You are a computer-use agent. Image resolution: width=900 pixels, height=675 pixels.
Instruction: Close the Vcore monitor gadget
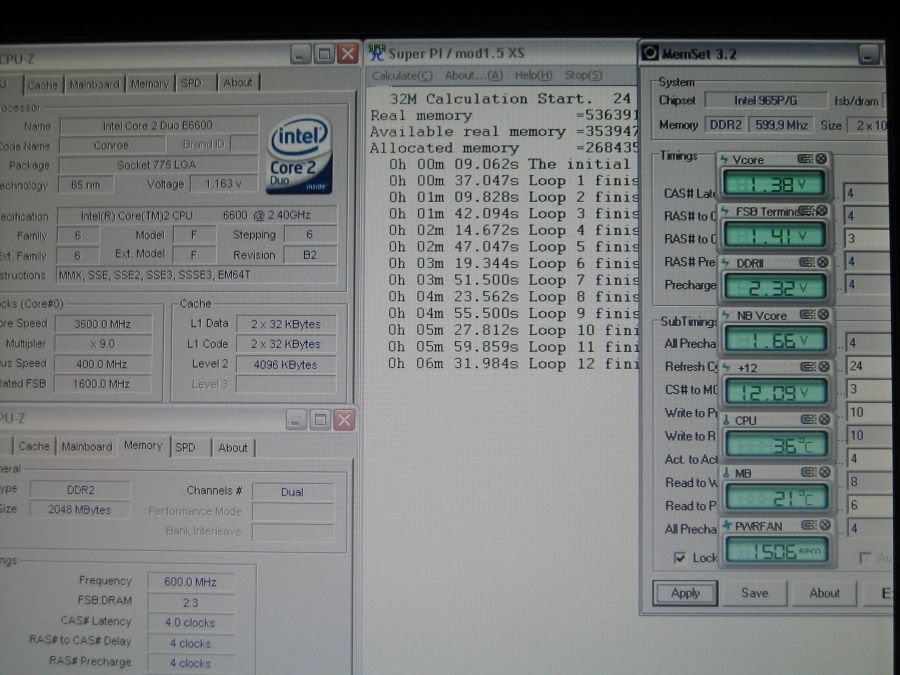tap(821, 159)
